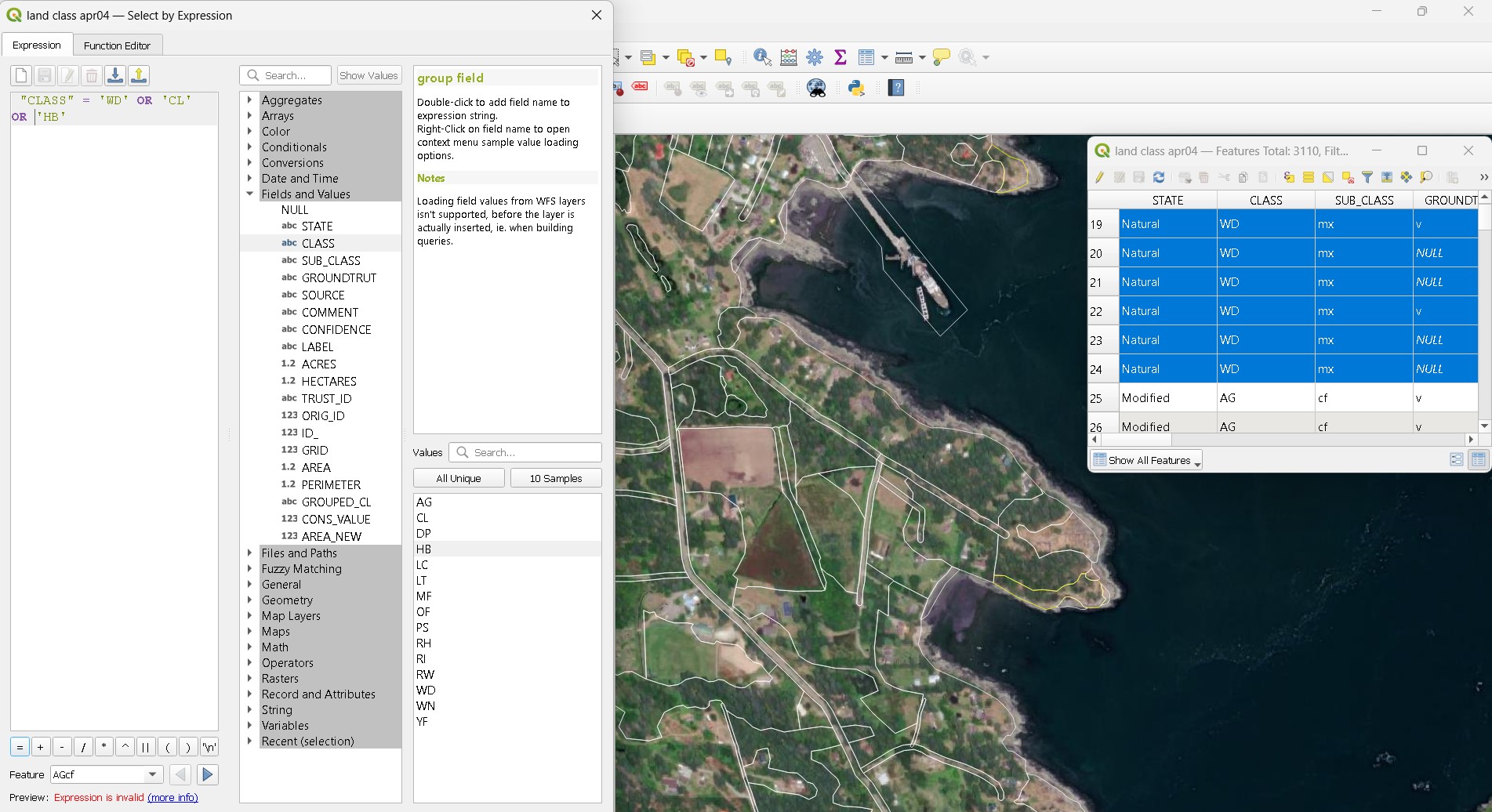
Task: Select the Expression tab
Action: 38,45
